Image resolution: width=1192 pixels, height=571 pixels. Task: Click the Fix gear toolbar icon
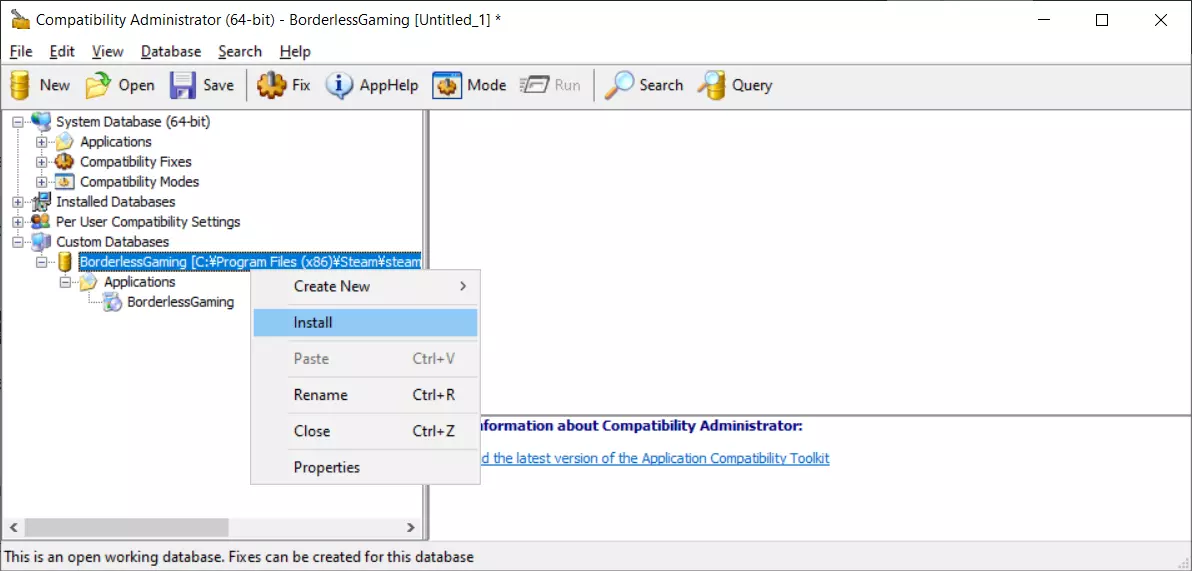coord(271,85)
